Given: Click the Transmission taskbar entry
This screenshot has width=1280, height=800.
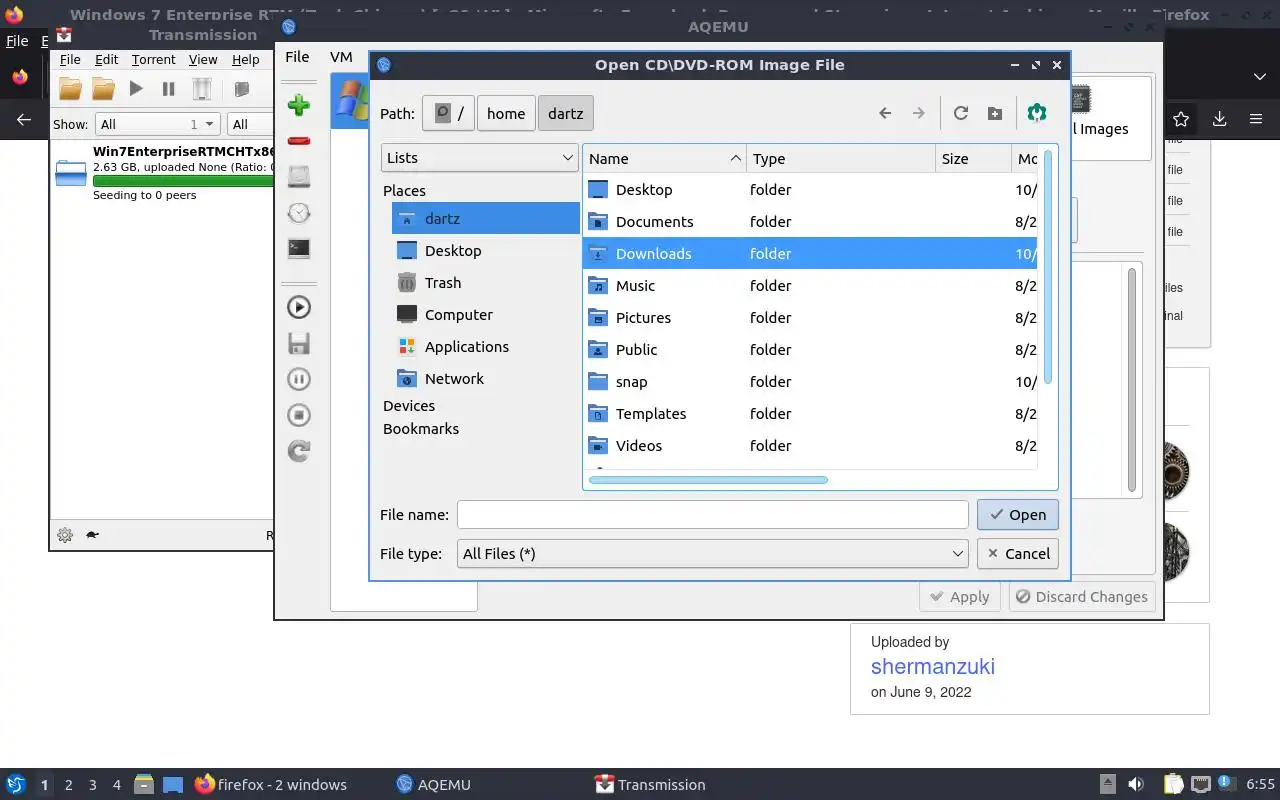Looking at the screenshot, I should click(x=650, y=784).
